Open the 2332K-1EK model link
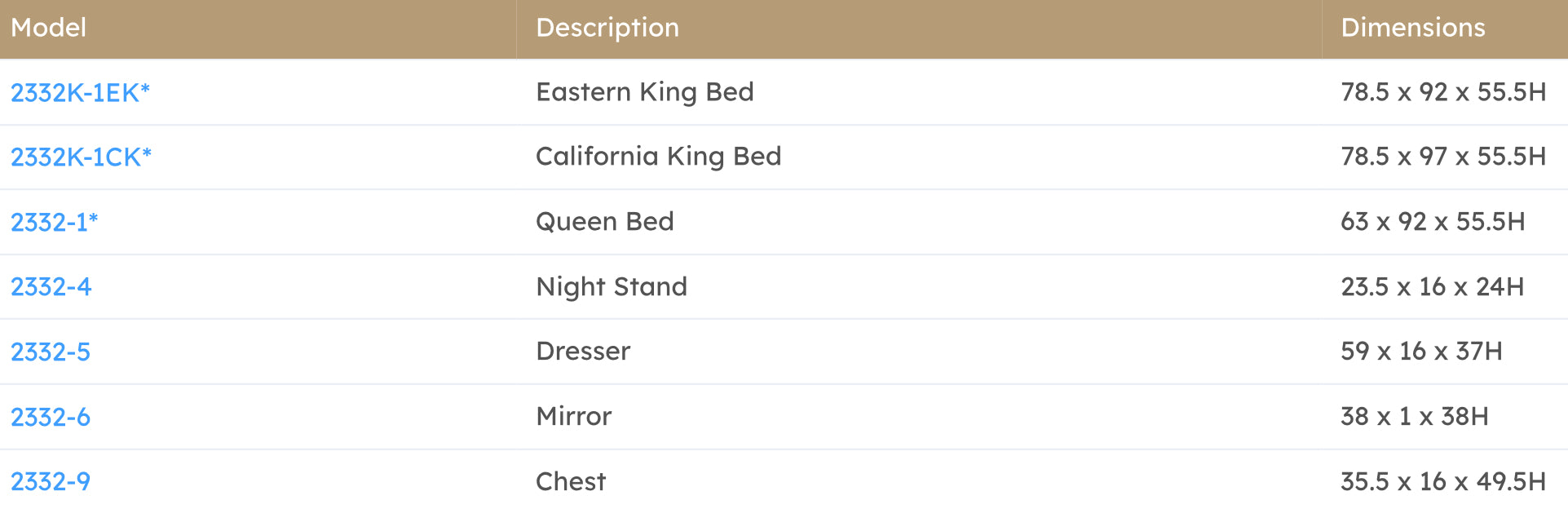The image size is (1568, 509). pos(80,93)
